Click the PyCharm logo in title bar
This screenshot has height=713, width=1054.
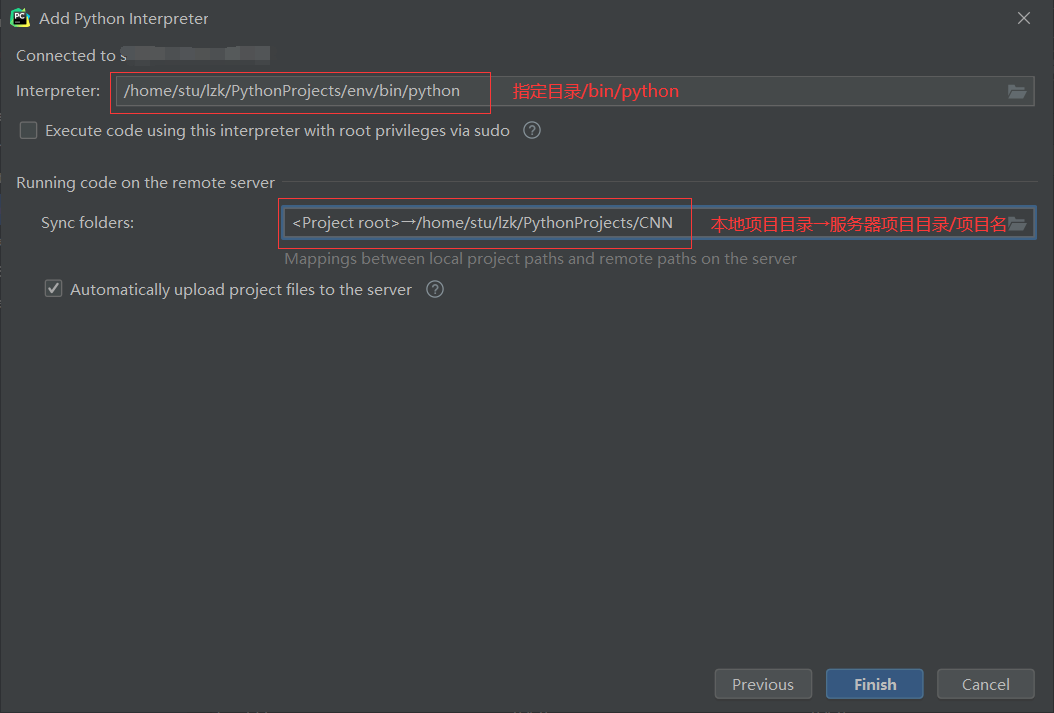(21, 17)
